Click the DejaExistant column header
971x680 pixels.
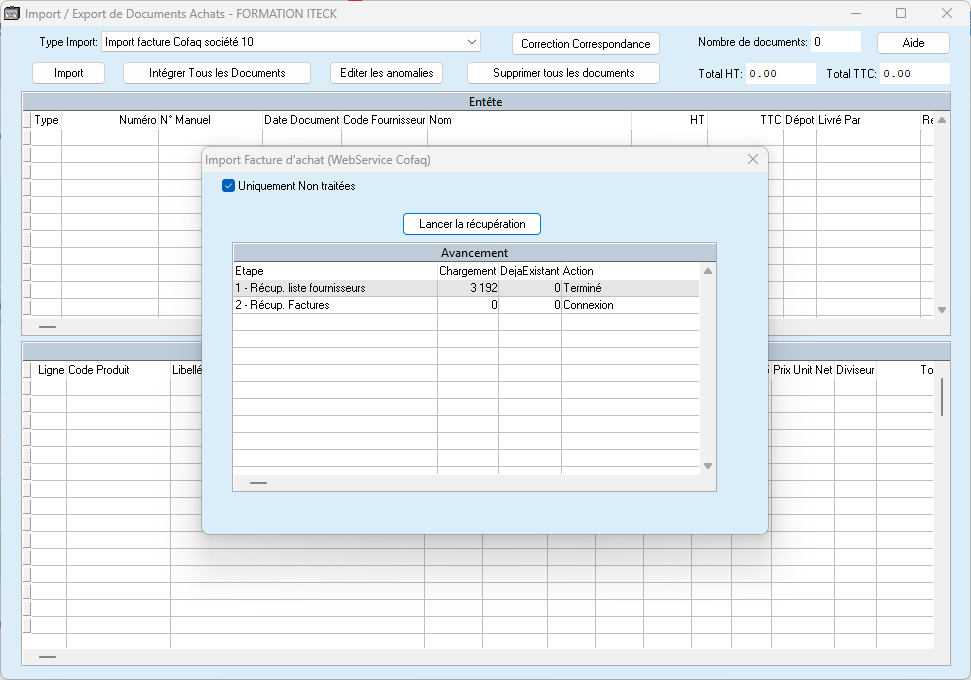coord(530,271)
